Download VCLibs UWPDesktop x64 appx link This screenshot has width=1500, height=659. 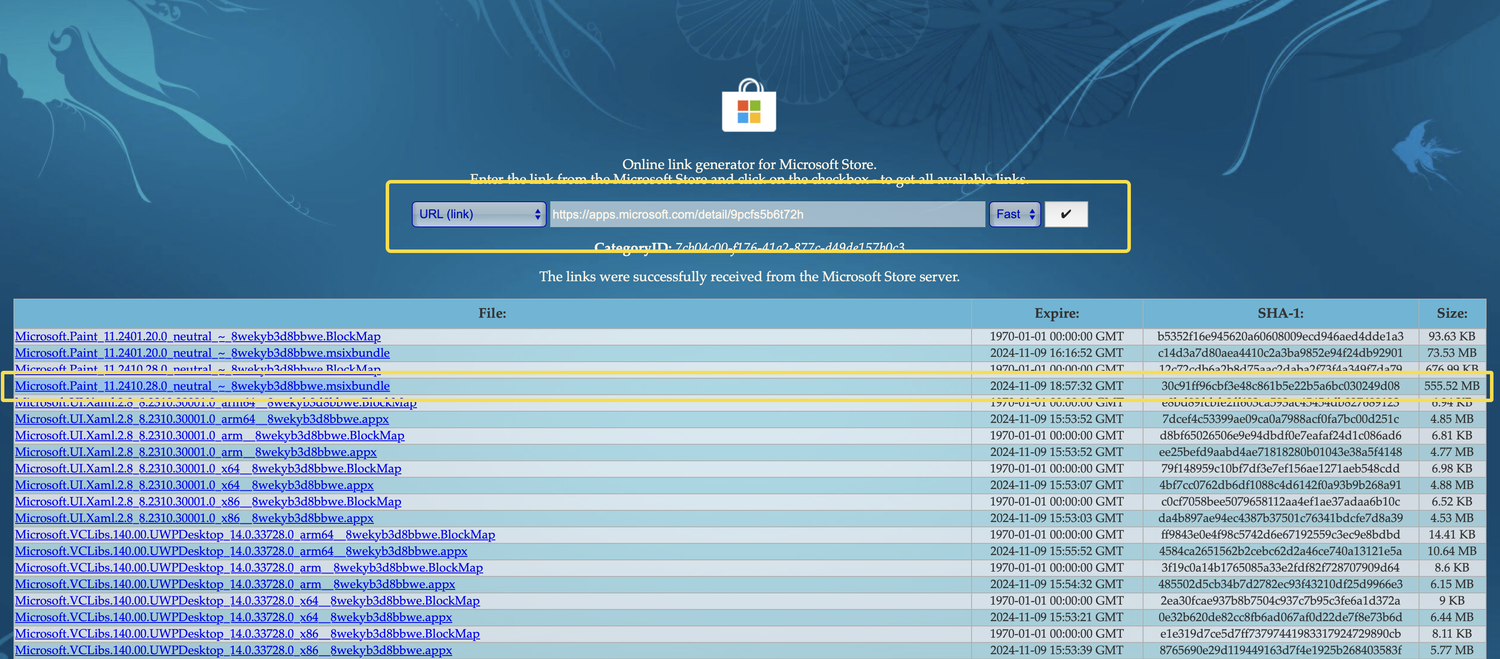coord(233,617)
